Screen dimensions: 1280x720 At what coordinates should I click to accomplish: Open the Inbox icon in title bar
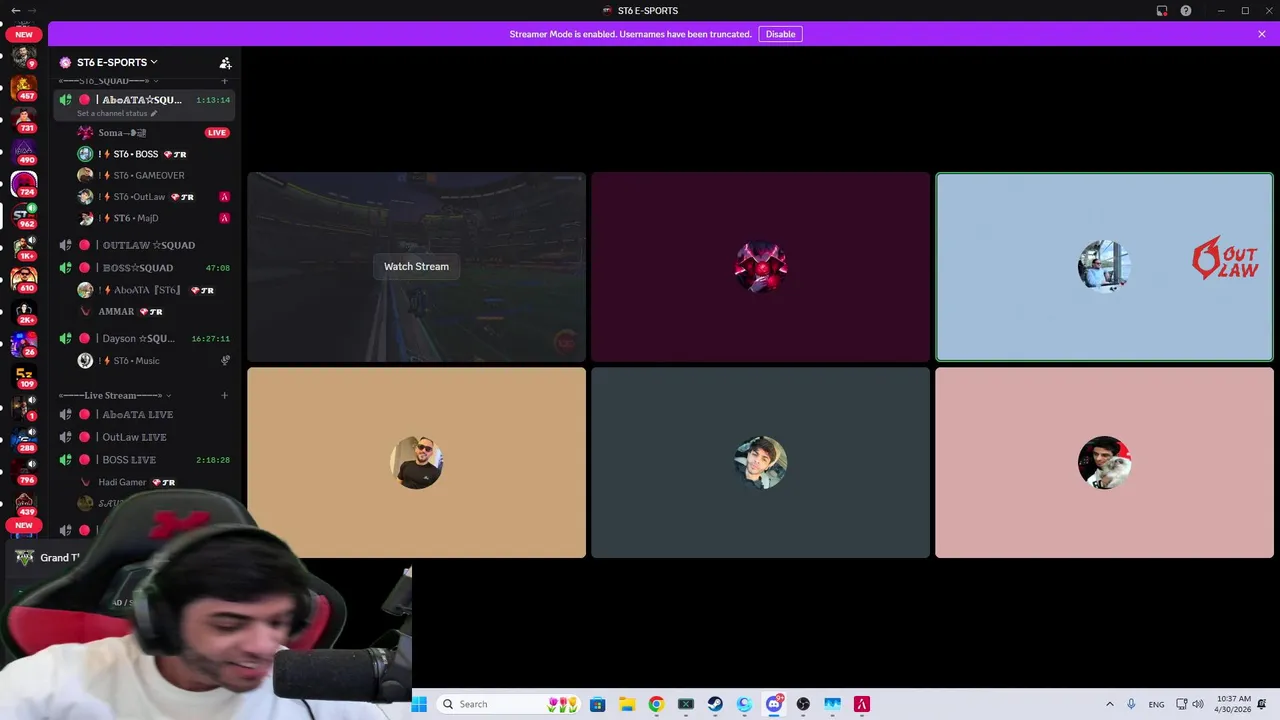coord(1162,10)
